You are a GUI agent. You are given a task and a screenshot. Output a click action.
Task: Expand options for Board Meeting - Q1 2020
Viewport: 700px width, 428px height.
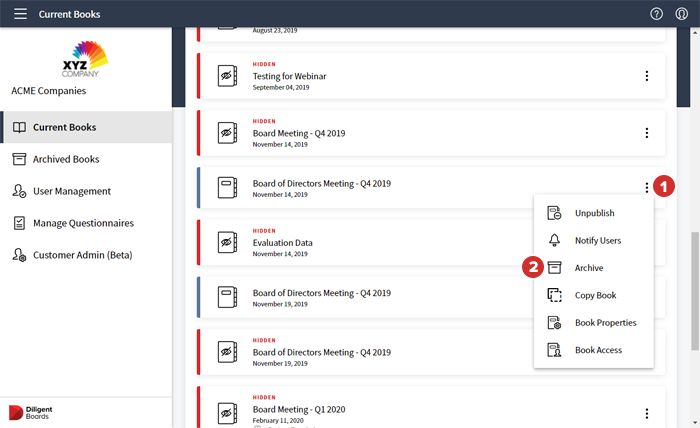click(647, 413)
